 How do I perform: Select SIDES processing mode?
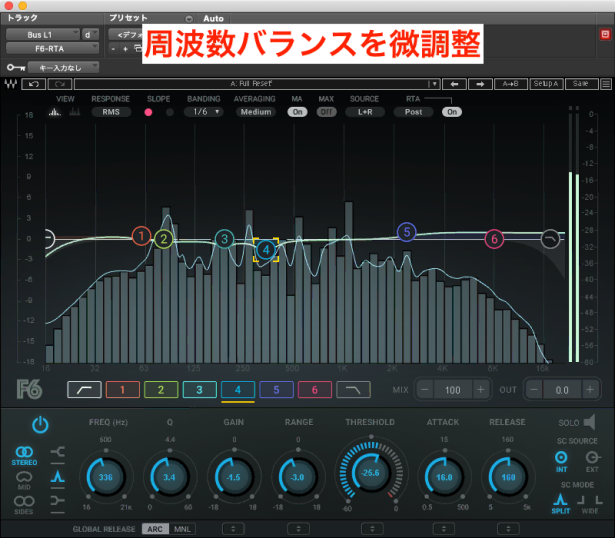pyautogui.click(x=24, y=505)
